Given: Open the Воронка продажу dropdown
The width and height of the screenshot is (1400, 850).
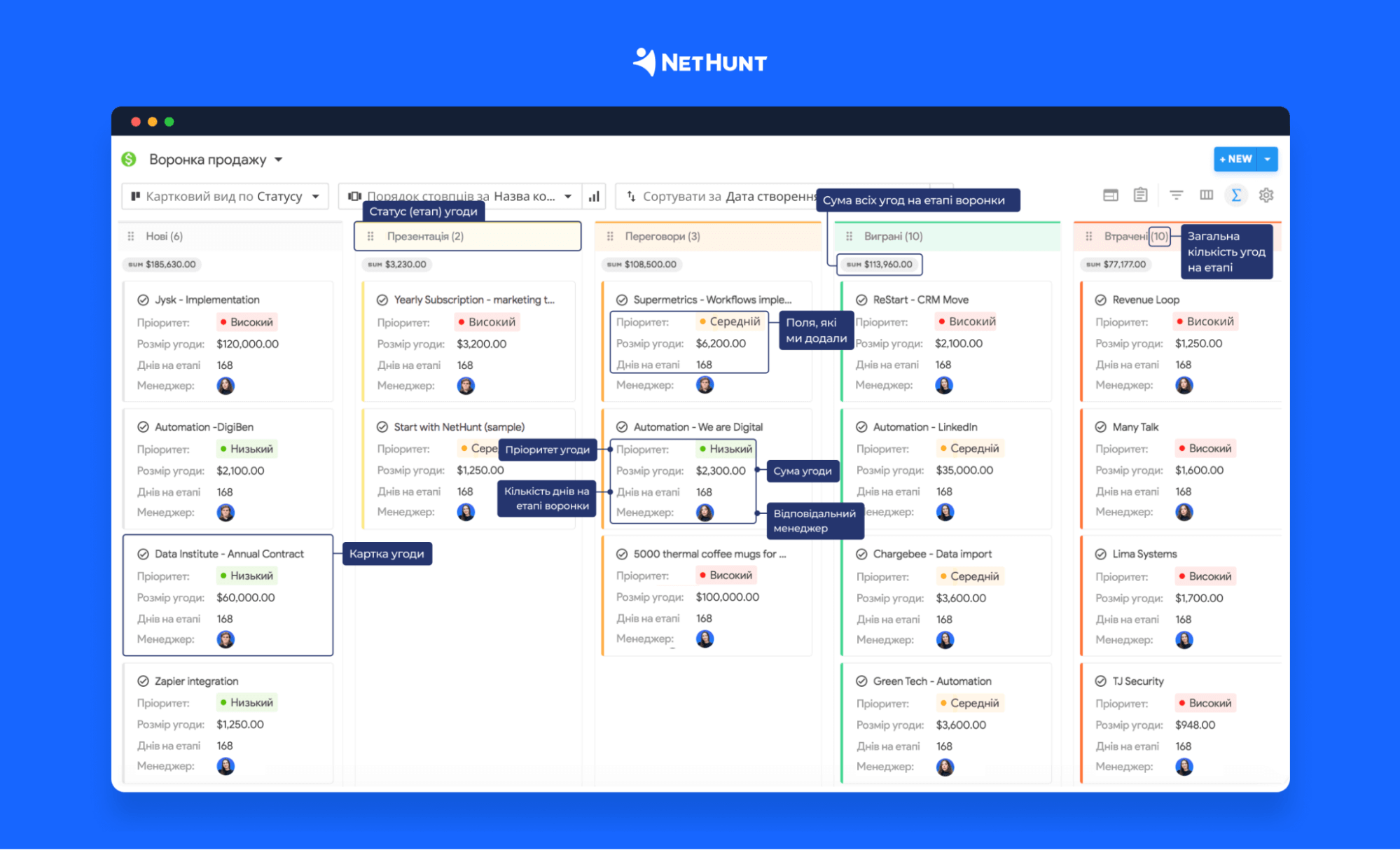Looking at the screenshot, I should click(277, 158).
